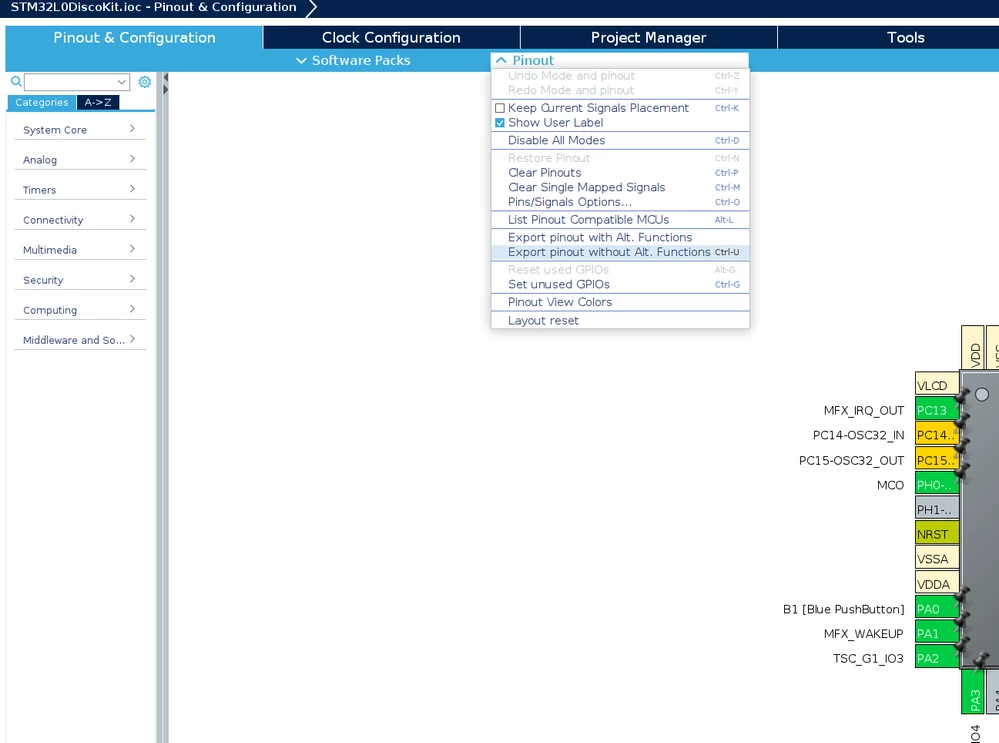
Task: Open the gear settings icon beside the search box
Action: (145, 82)
